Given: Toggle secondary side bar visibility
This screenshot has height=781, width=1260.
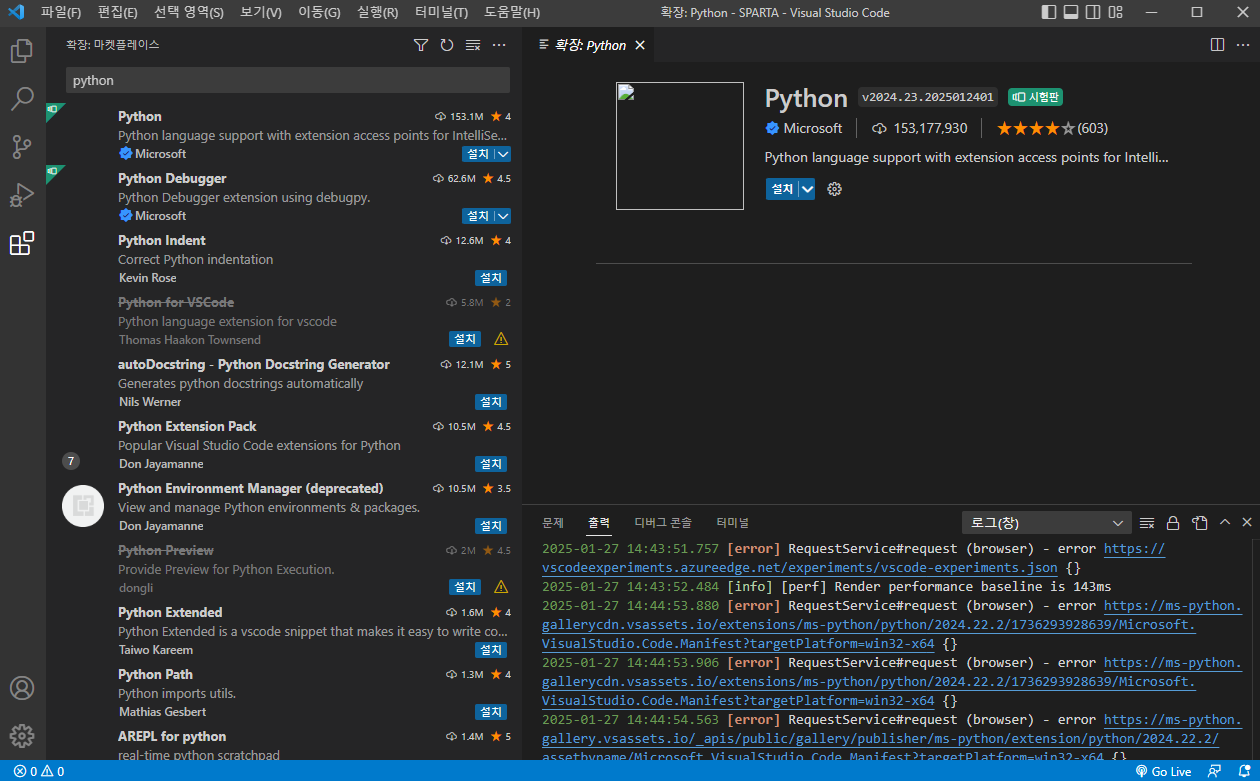Looking at the screenshot, I should click(1093, 12).
